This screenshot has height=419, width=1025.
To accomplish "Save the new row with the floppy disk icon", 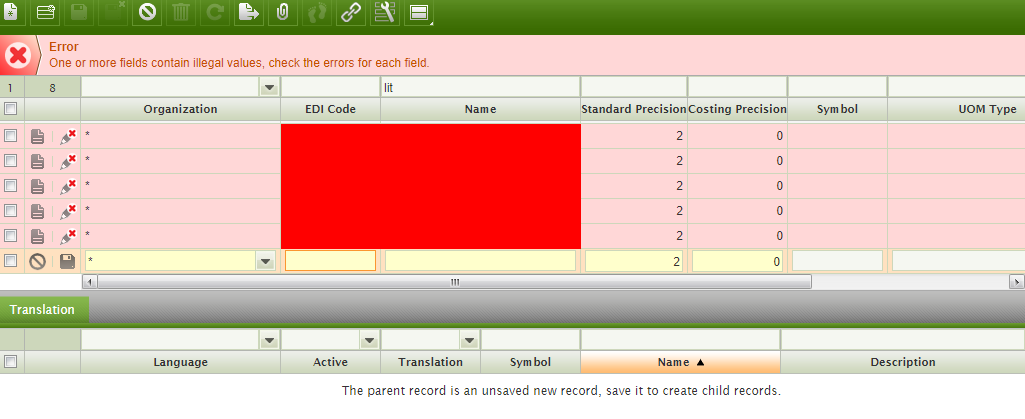I will pos(68,261).
